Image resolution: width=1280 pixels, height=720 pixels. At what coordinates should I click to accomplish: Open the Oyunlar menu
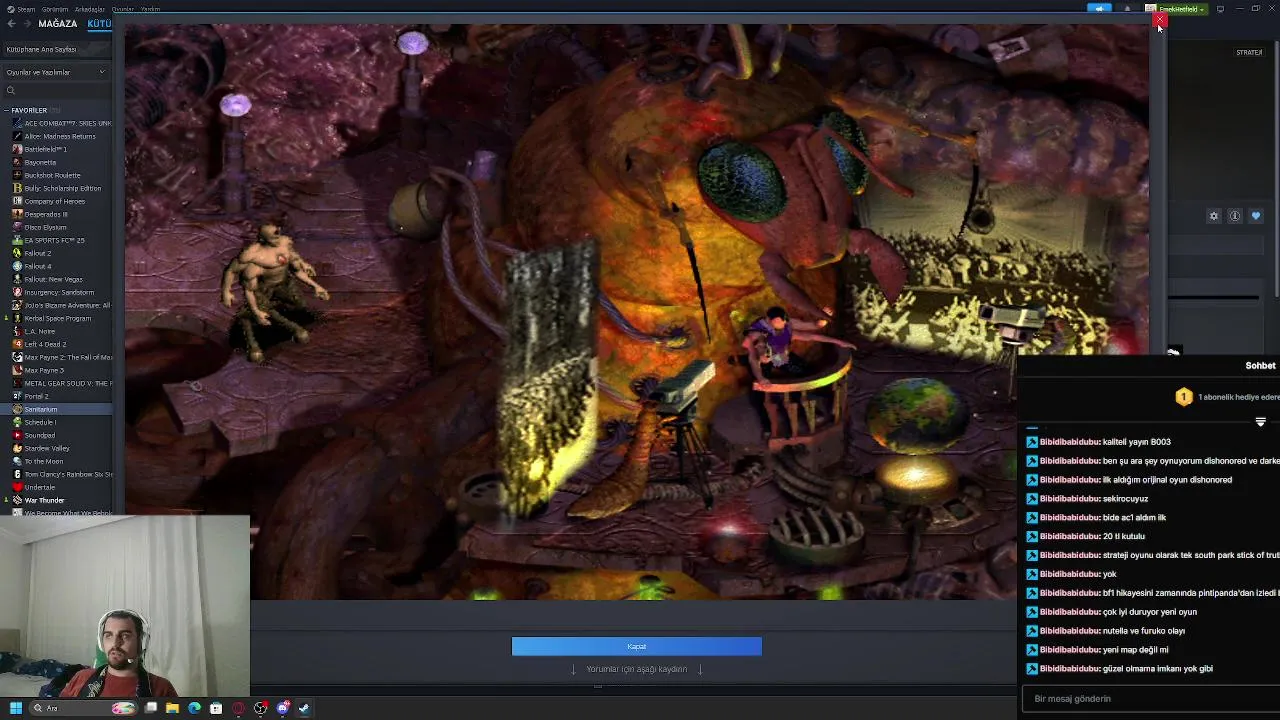123,9
